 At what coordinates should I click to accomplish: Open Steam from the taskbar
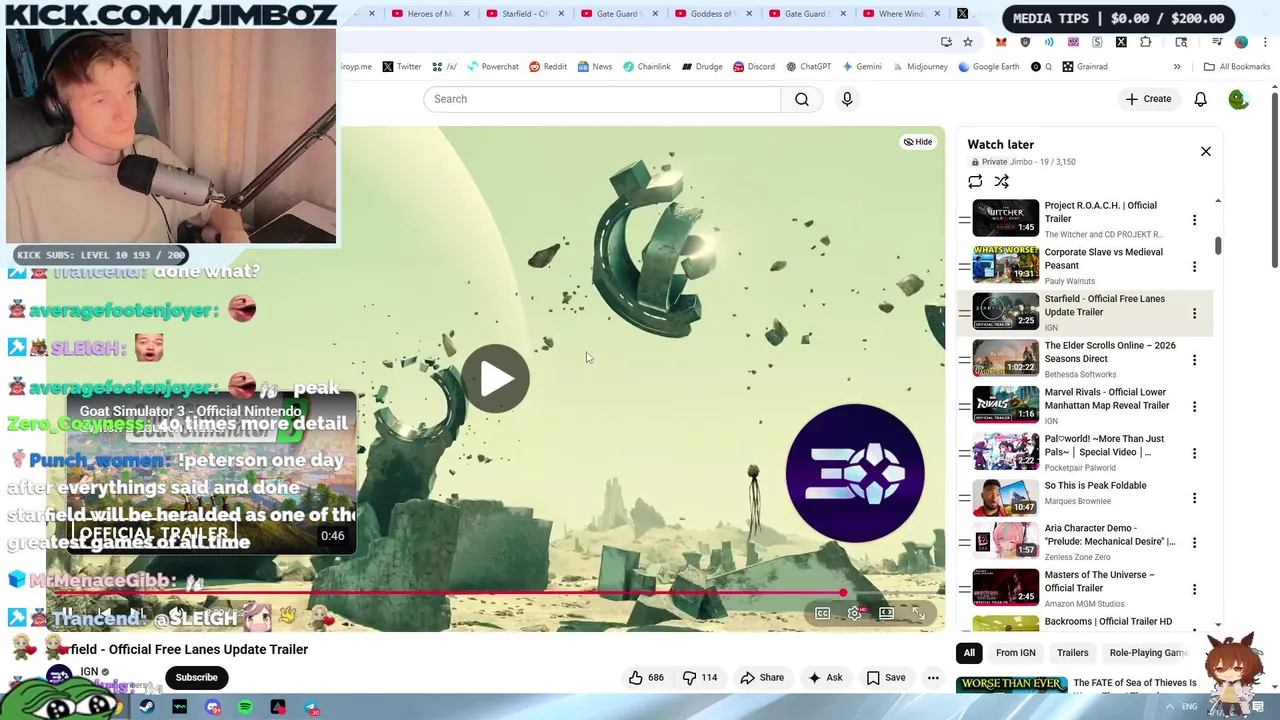(x=147, y=707)
